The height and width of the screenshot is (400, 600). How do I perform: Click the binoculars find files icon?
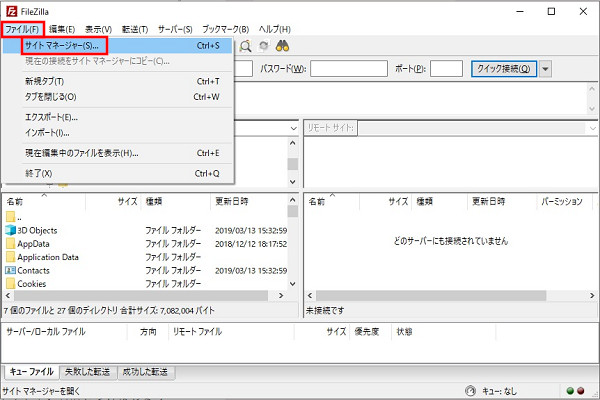point(282,46)
